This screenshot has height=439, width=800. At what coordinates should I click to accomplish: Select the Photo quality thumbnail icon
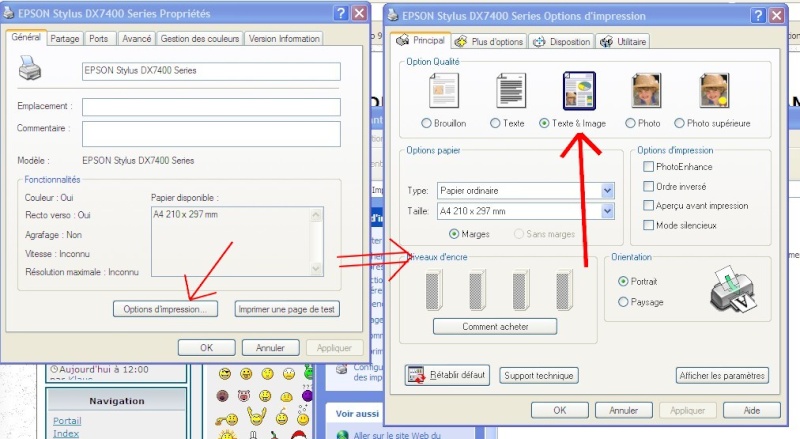(646, 91)
